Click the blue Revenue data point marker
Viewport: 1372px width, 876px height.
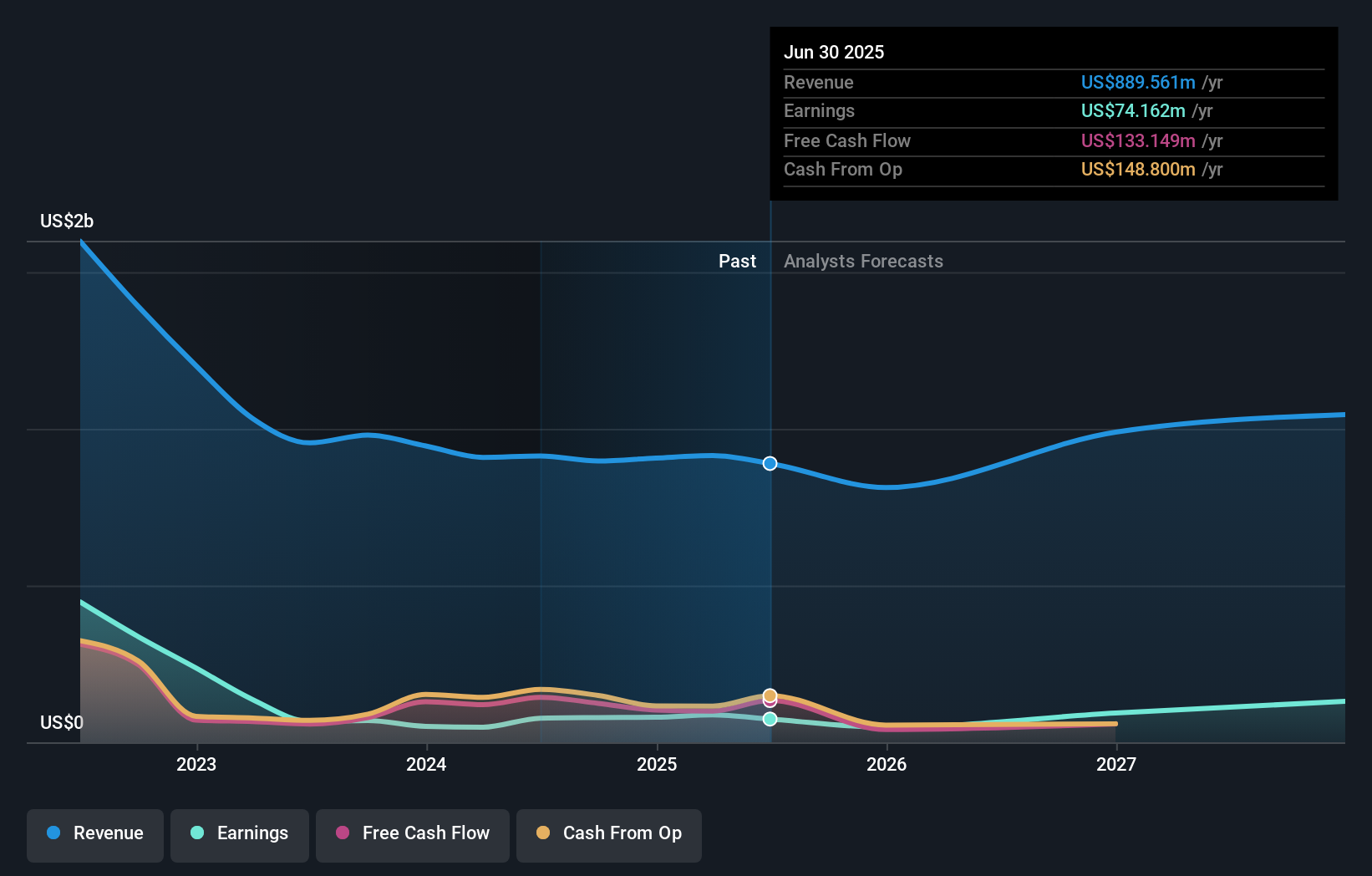point(770,463)
